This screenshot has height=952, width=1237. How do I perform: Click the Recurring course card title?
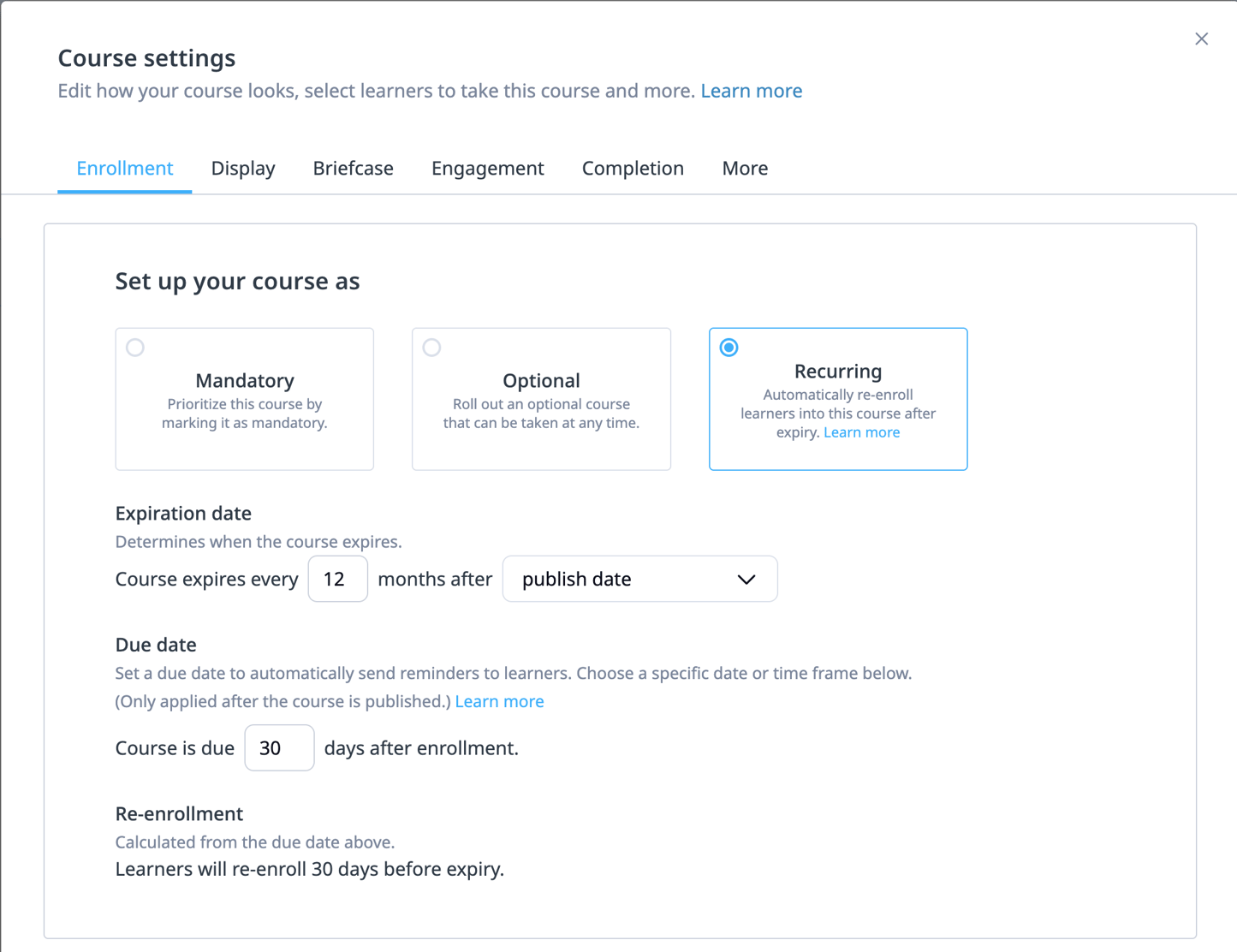tap(837, 372)
